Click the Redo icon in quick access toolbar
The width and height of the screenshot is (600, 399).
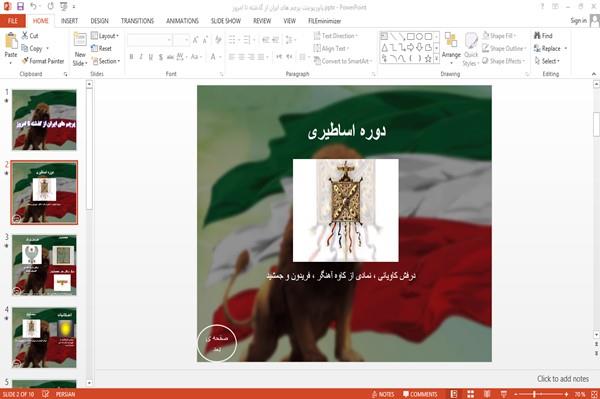click(x=51, y=7)
